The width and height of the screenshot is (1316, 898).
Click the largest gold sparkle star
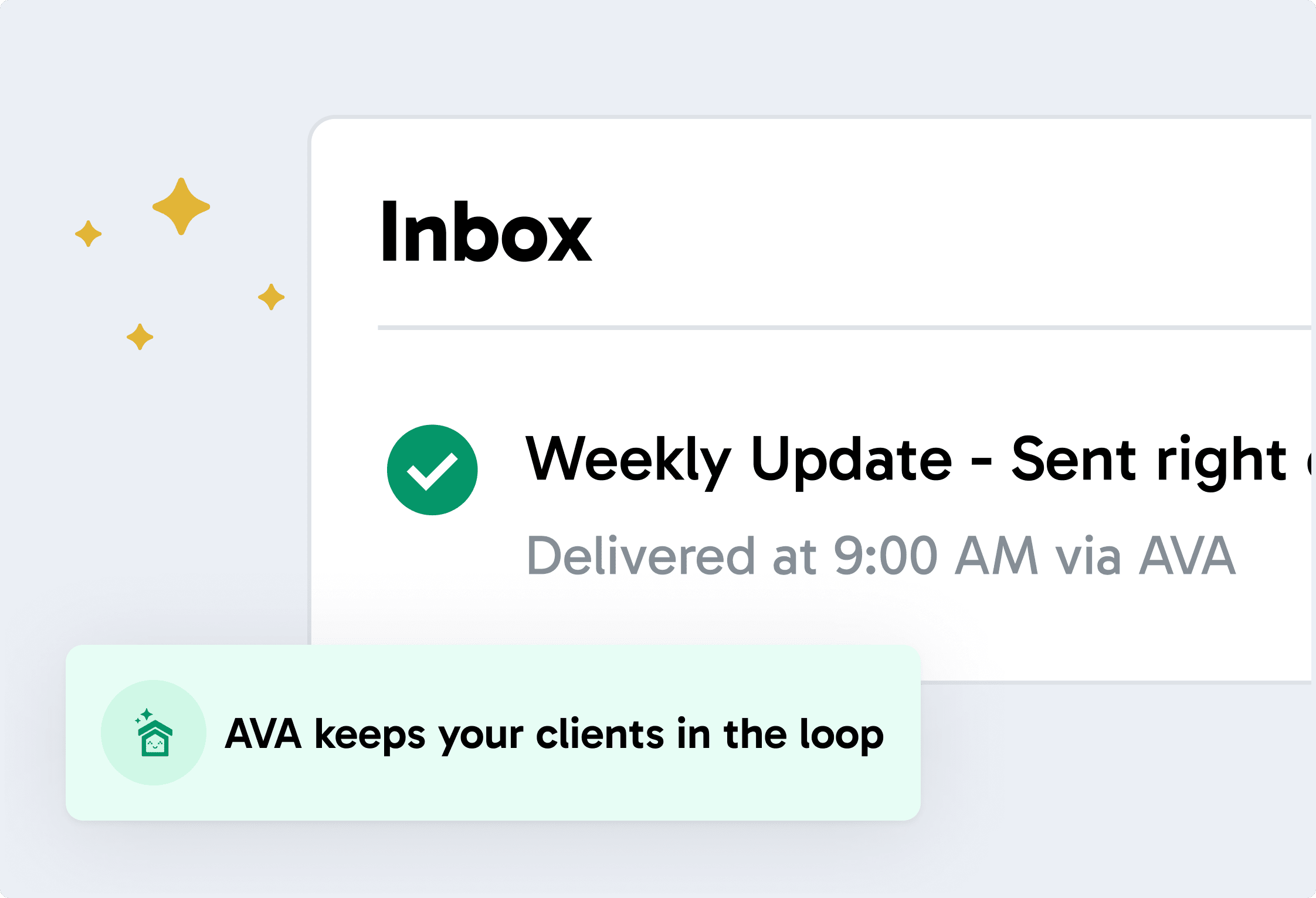pyautogui.click(x=181, y=206)
